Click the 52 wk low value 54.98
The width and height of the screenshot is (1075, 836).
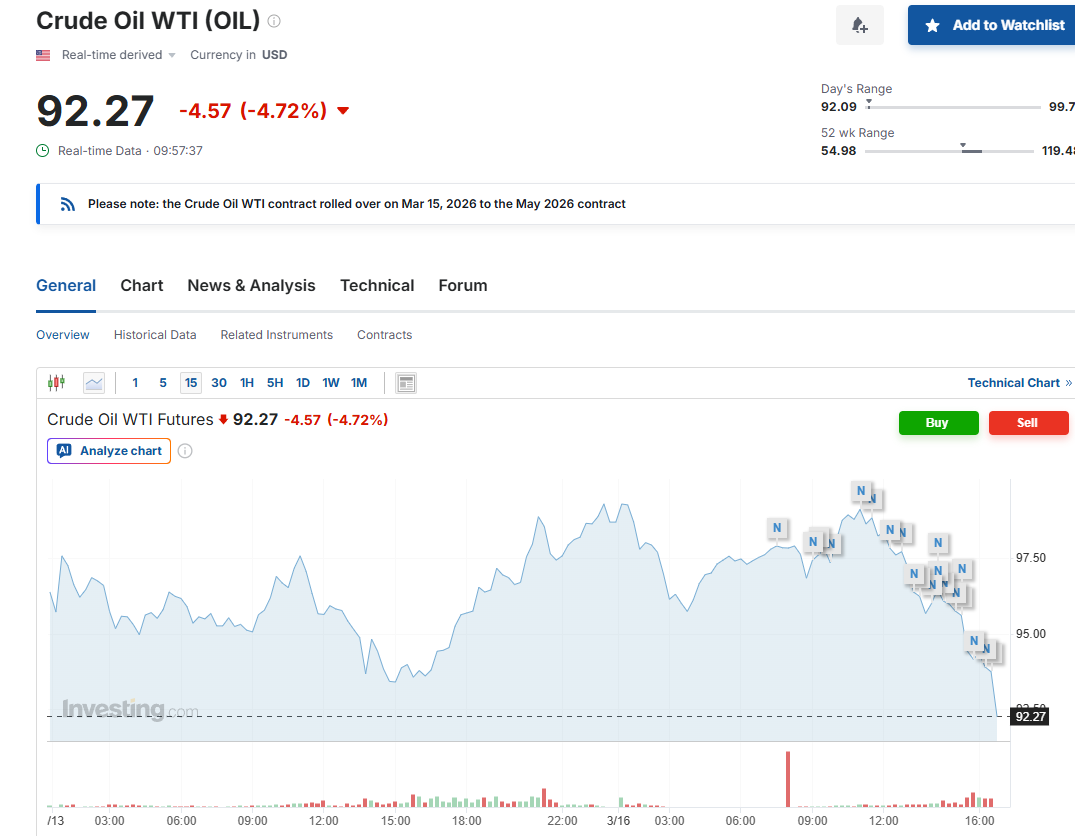[x=838, y=150]
